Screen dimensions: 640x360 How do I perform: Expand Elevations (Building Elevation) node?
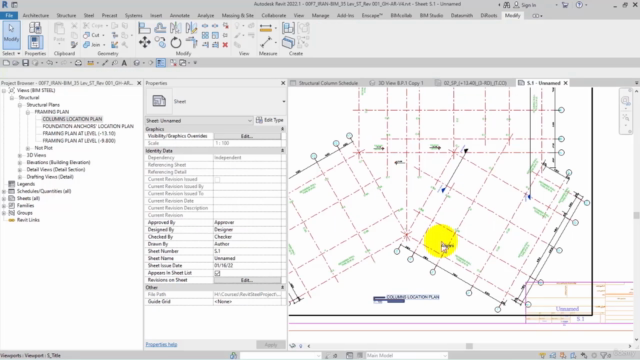click(x=20, y=162)
